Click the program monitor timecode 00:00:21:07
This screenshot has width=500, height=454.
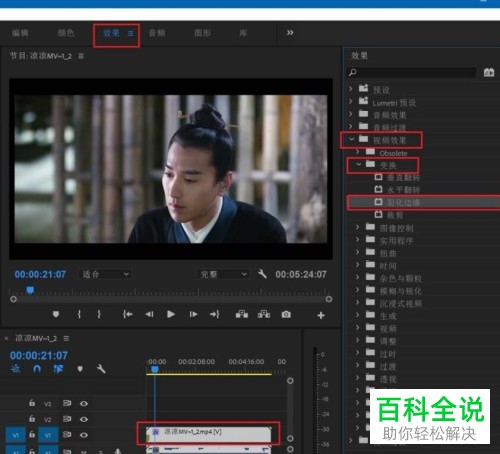40,275
